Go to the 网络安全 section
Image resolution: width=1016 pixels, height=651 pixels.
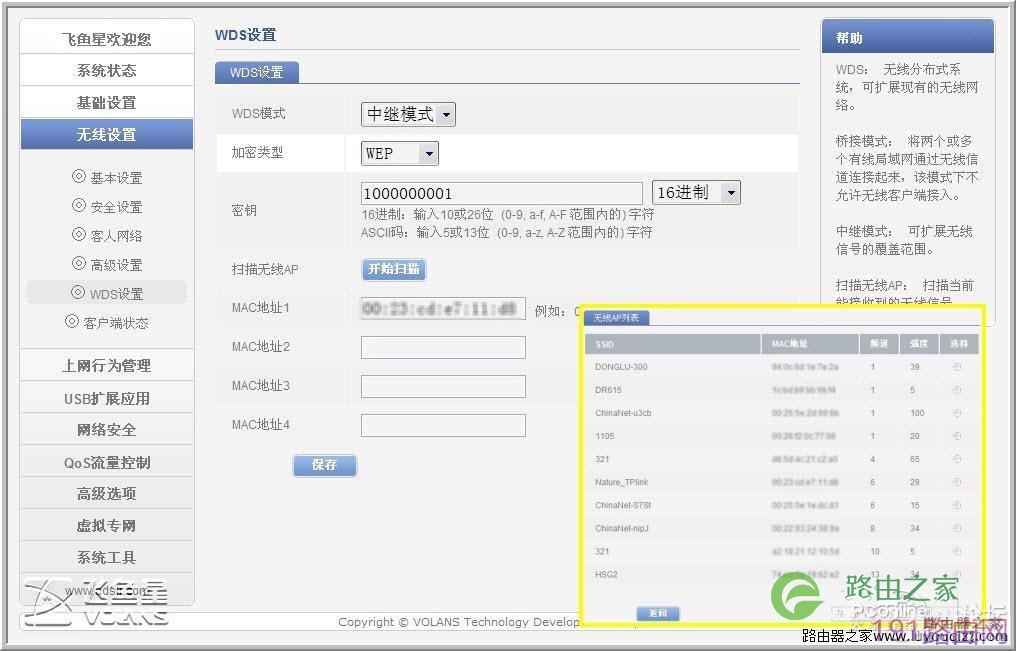(x=107, y=429)
